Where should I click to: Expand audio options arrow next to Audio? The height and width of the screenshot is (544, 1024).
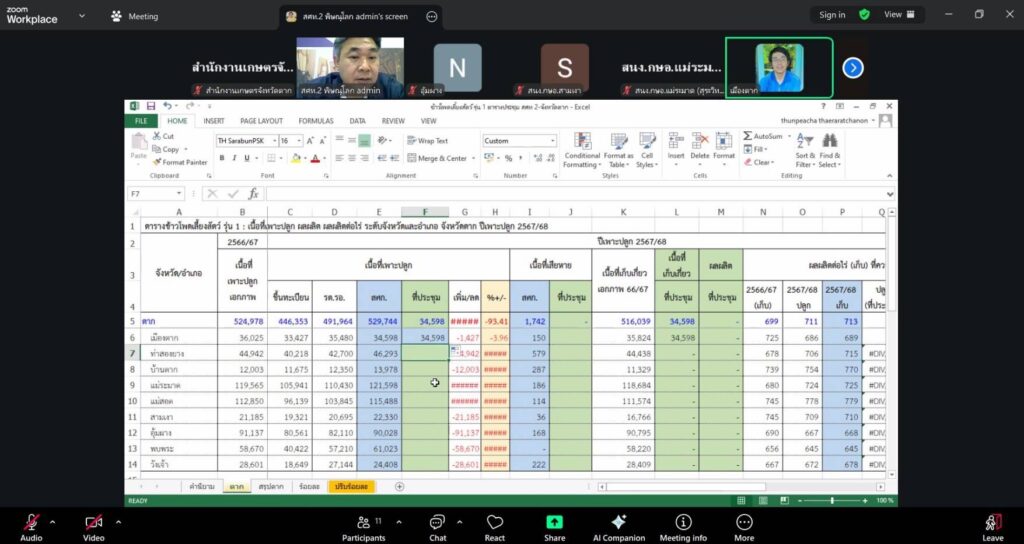[52, 522]
